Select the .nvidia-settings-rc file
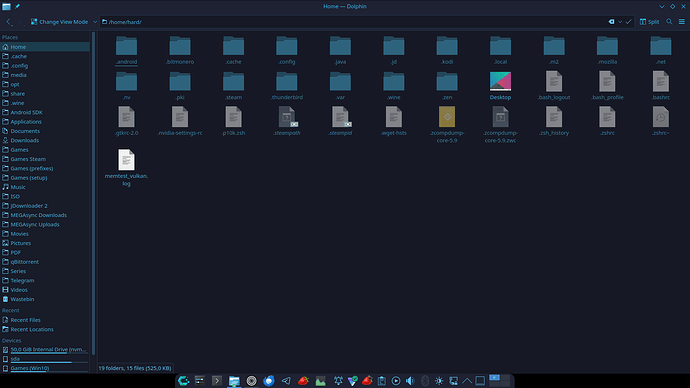Viewport: 690px width, 388px height. 180,122
